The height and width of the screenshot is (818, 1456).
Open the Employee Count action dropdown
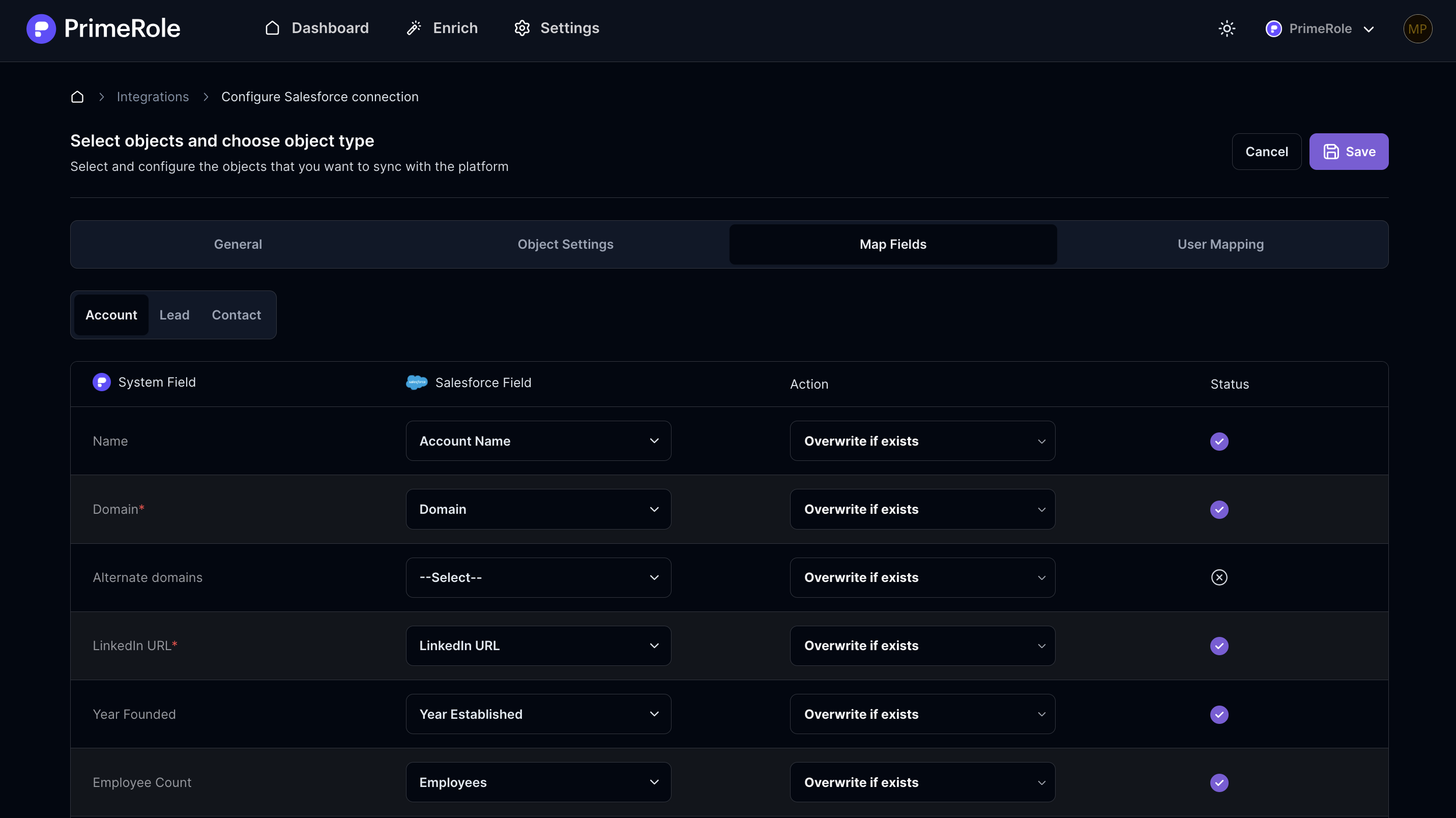[922, 782]
